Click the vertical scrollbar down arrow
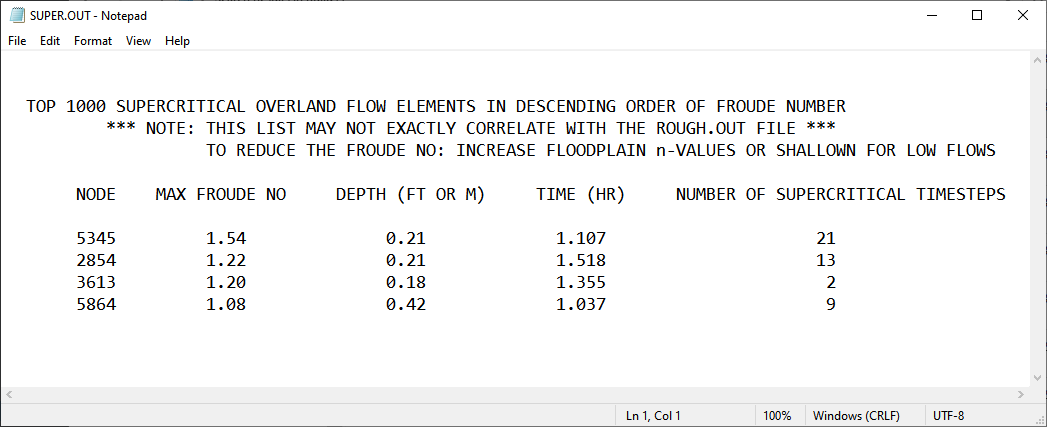 (1038, 378)
